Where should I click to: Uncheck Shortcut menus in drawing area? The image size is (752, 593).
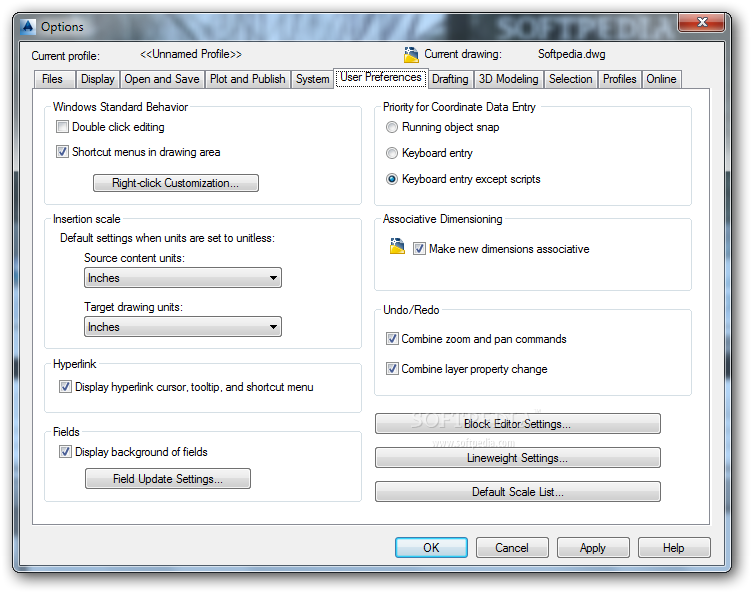coord(62,152)
